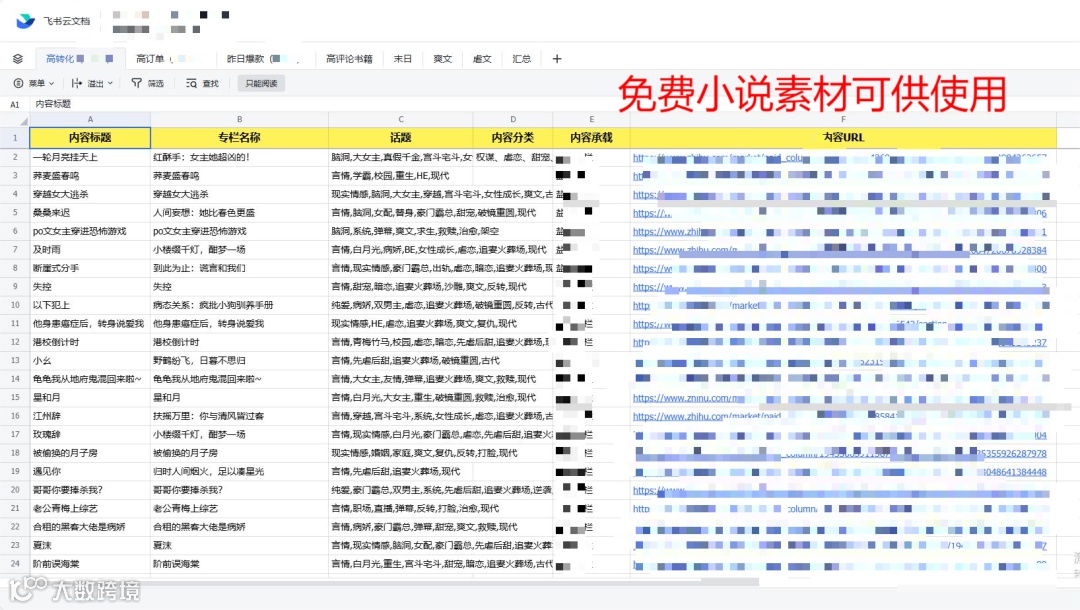Viewport: 1080px width, 610px height.
Task: Select column A header
Action: point(90,119)
